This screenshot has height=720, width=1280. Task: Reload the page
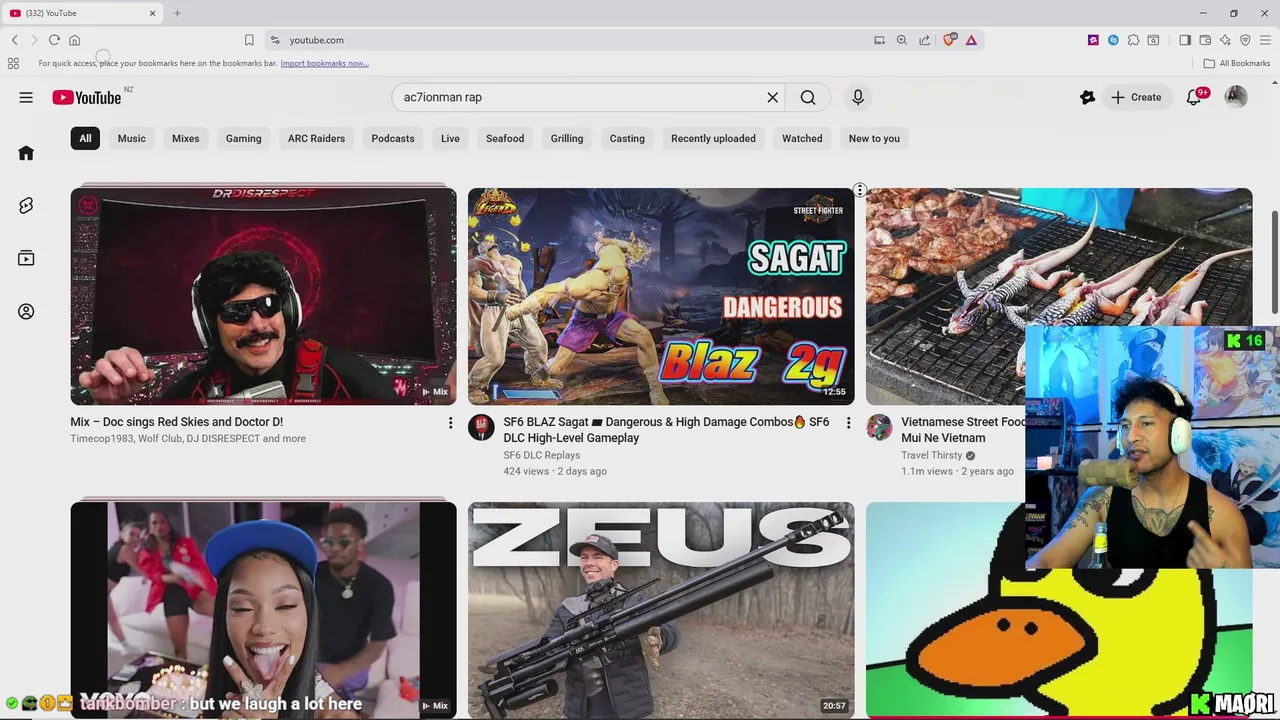click(x=54, y=40)
